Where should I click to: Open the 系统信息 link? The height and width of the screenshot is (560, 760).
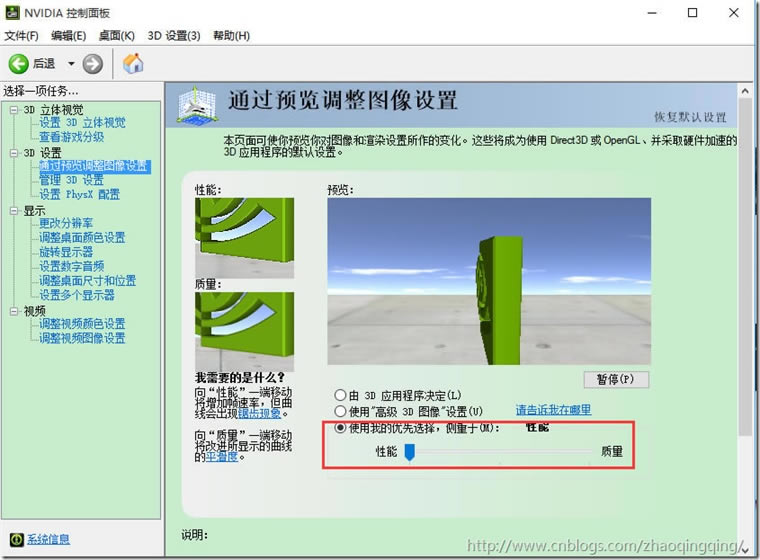[x=48, y=539]
